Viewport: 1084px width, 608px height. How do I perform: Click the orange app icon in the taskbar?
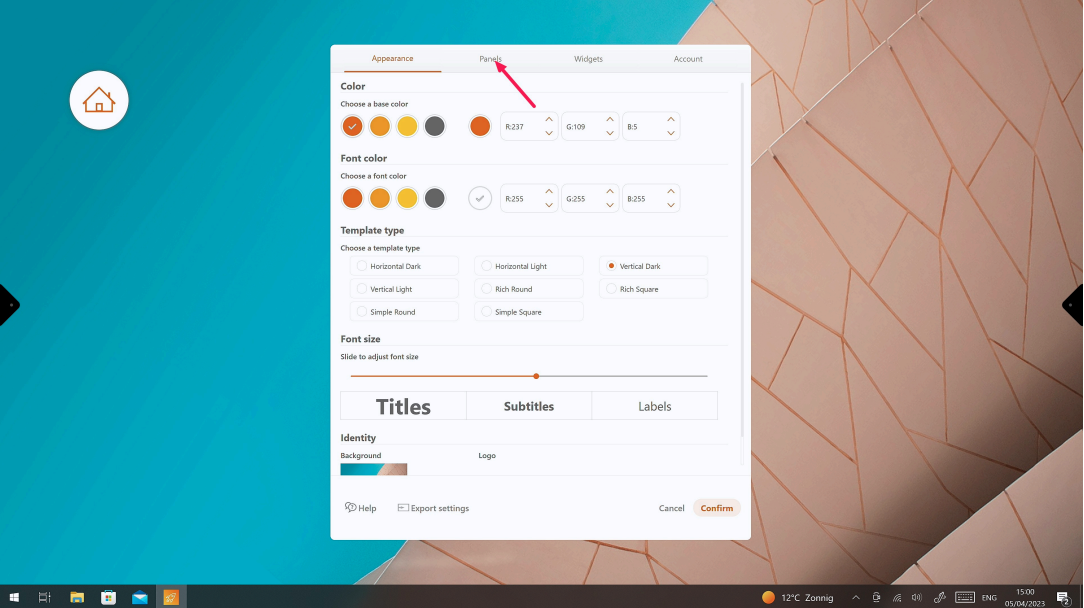[x=171, y=597]
